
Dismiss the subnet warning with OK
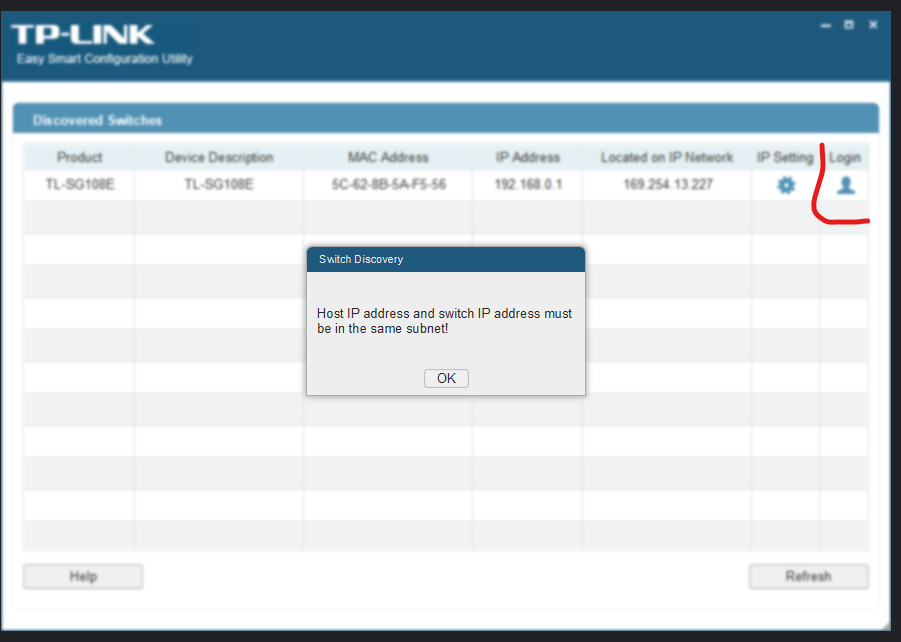pos(446,378)
